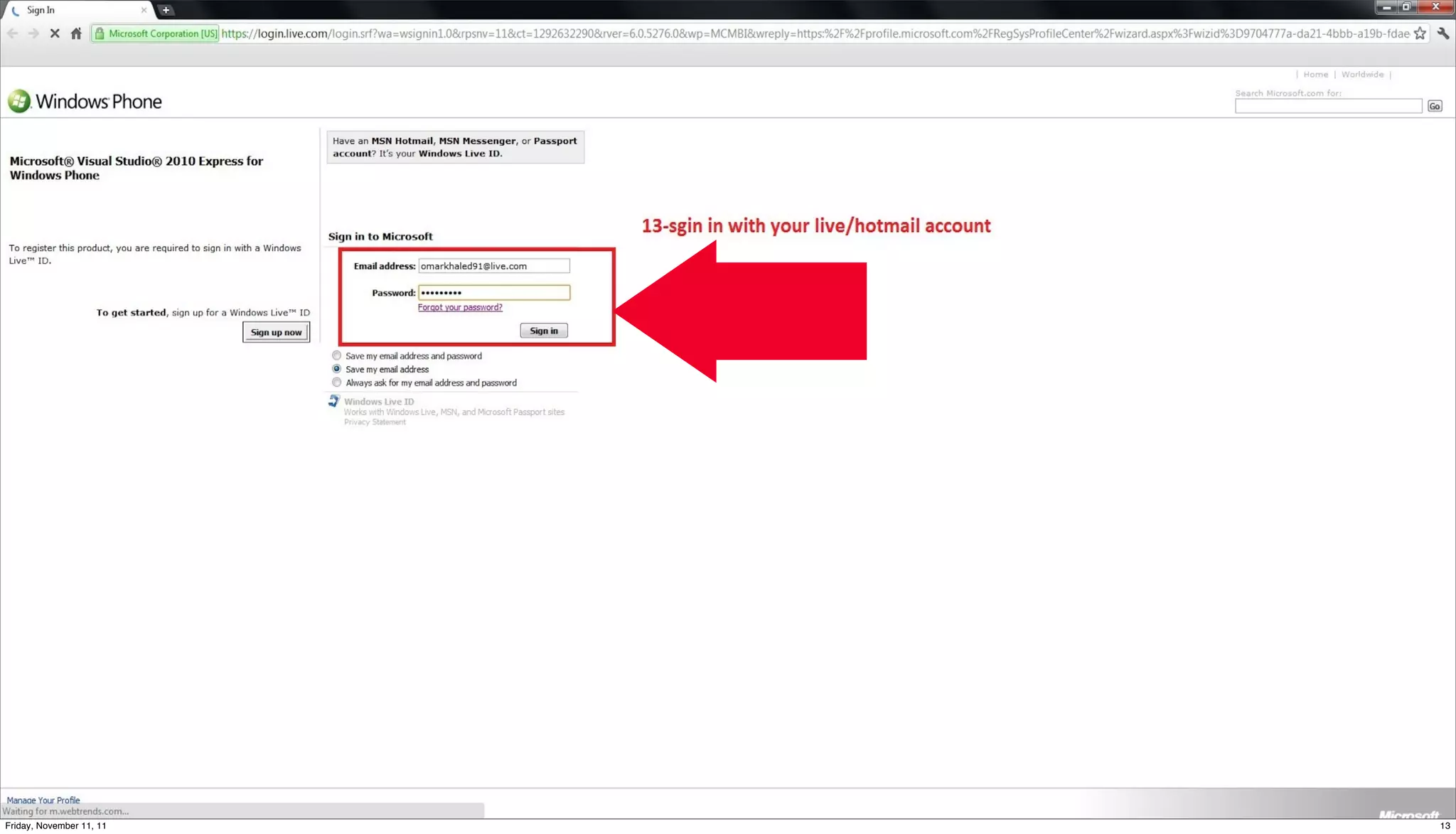This screenshot has height=834, width=1456.
Task: Select Save my email address option
Action: 337,369
